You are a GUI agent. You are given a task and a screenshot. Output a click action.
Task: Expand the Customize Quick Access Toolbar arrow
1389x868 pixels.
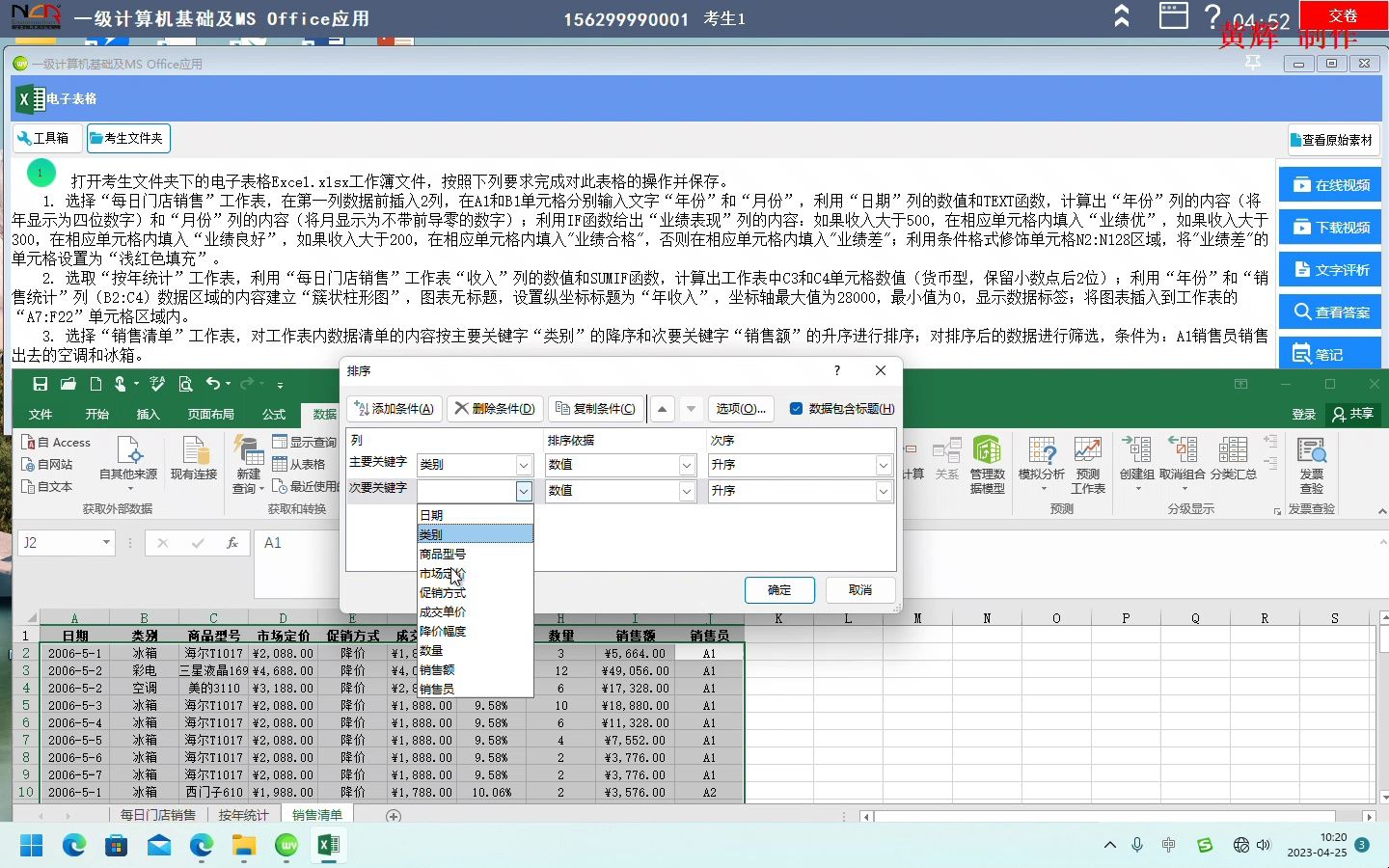click(280, 384)
